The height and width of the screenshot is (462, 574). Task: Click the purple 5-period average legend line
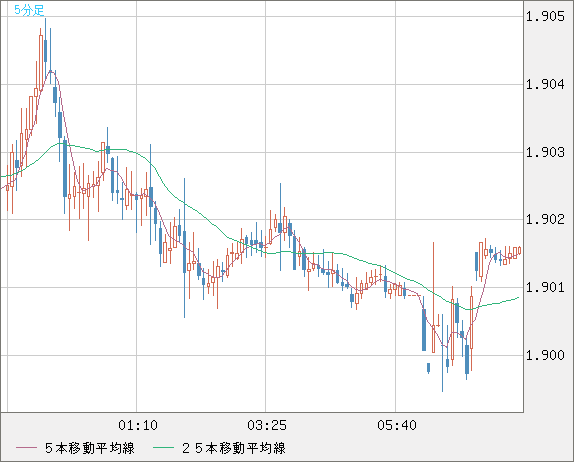coord(26,448)
